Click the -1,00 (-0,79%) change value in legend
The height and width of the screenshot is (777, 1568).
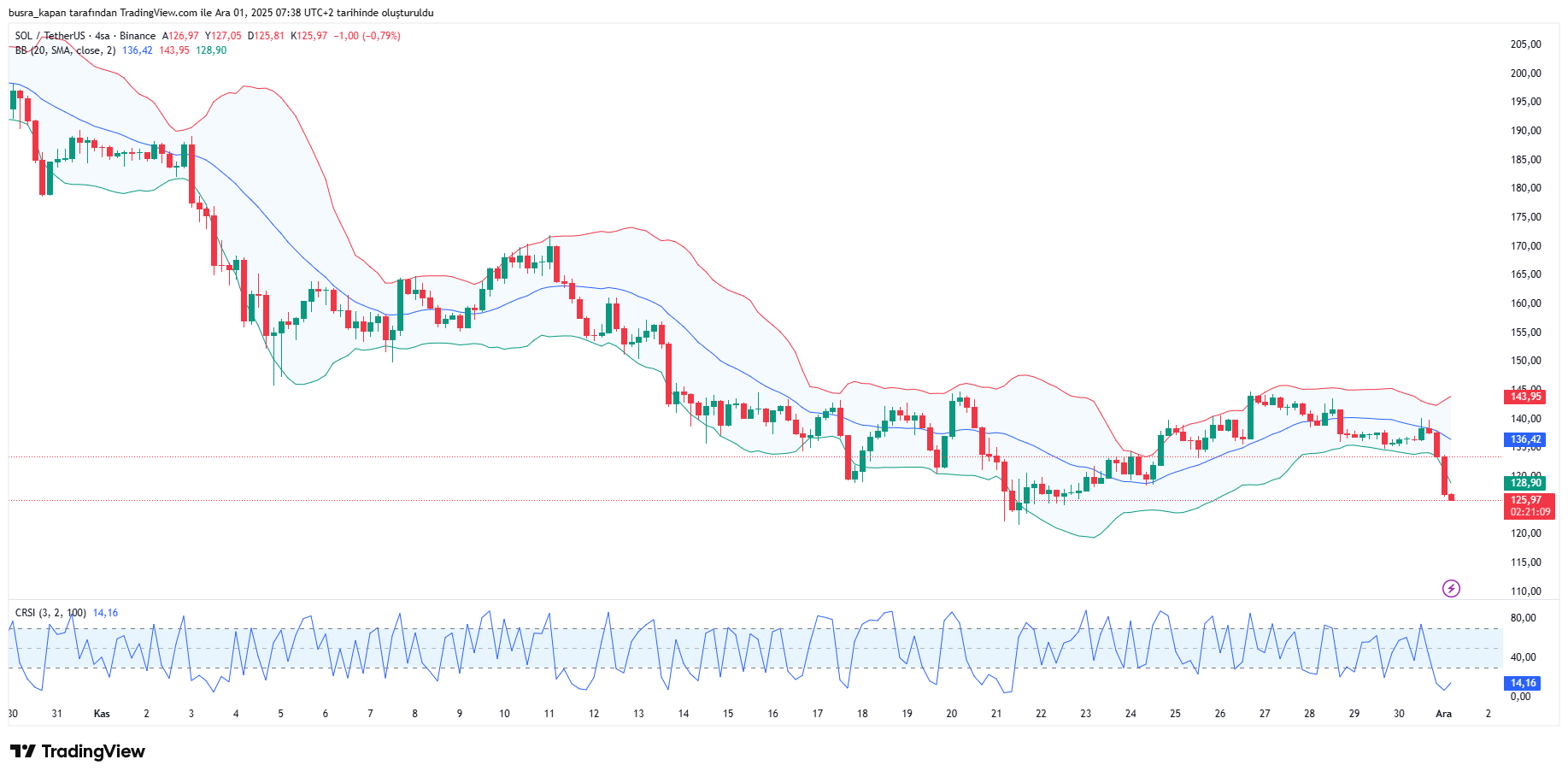click(367, 36)
